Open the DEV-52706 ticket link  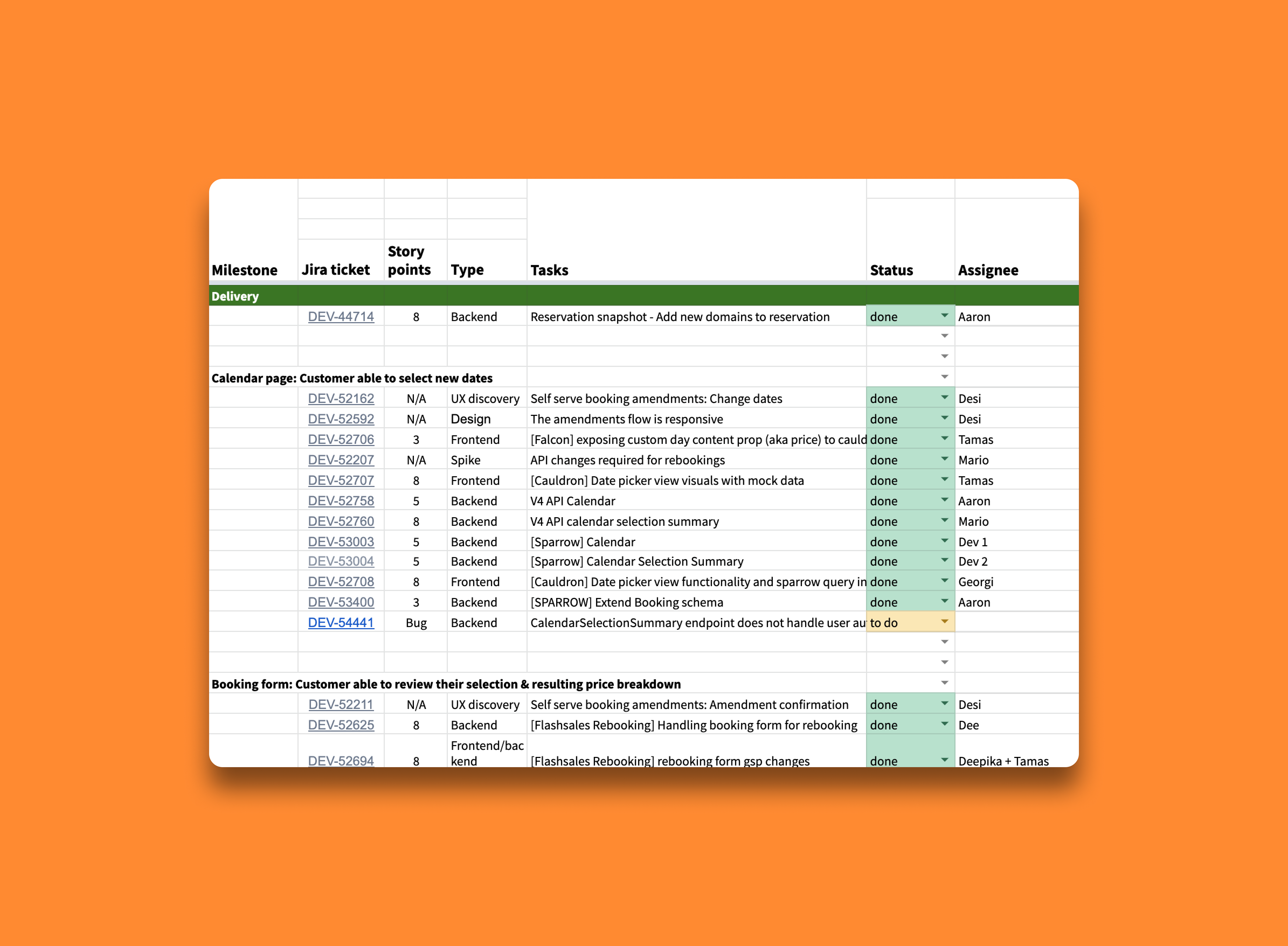pyautogui.click(x=341, y=440)
